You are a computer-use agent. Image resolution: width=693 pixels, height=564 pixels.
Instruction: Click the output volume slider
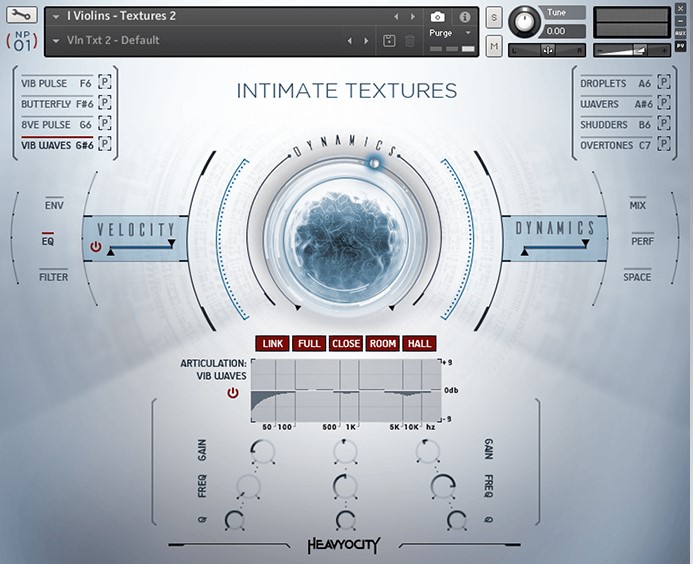pos(632,50)
